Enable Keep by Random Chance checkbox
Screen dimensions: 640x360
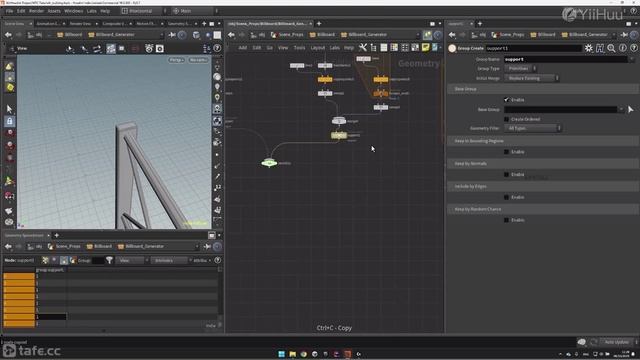(x=507, y=220)
